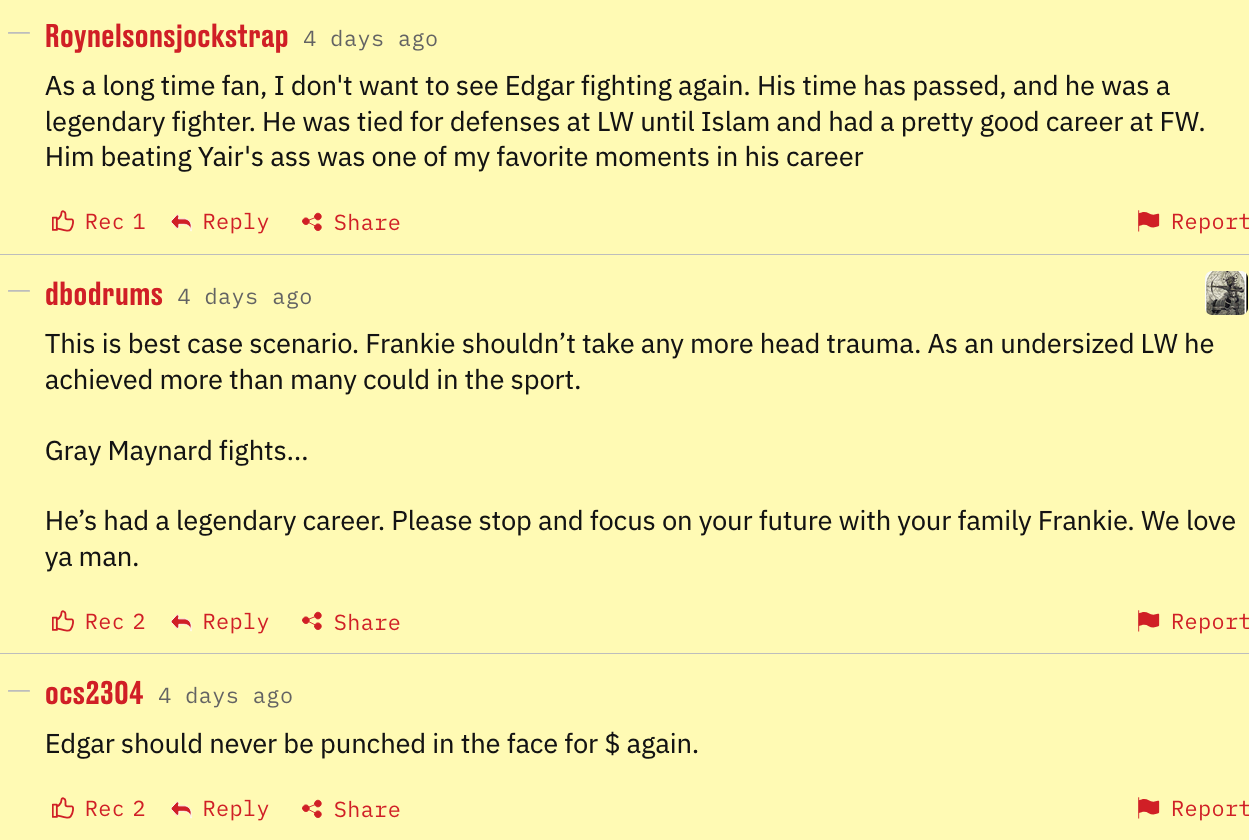Click thumbs-up icon on ocs2304's comment
This screenshot has height=840, width=1249.
tap(63, 809)
